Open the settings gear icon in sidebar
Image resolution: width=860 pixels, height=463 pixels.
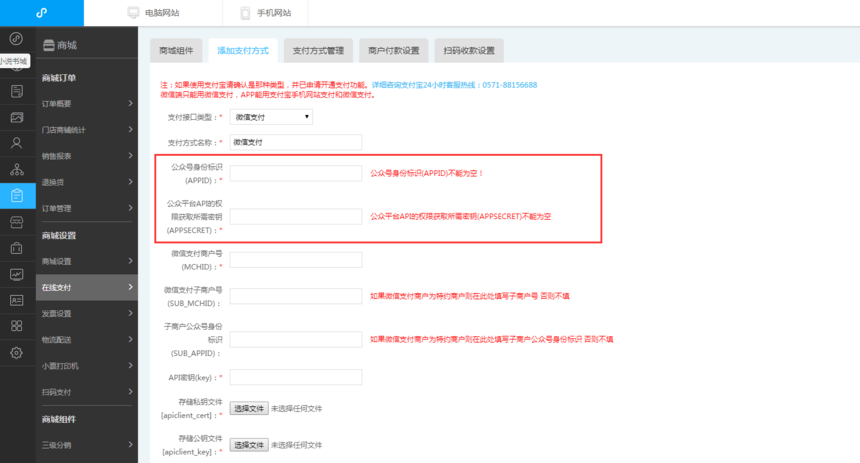[x=16, y=352]
